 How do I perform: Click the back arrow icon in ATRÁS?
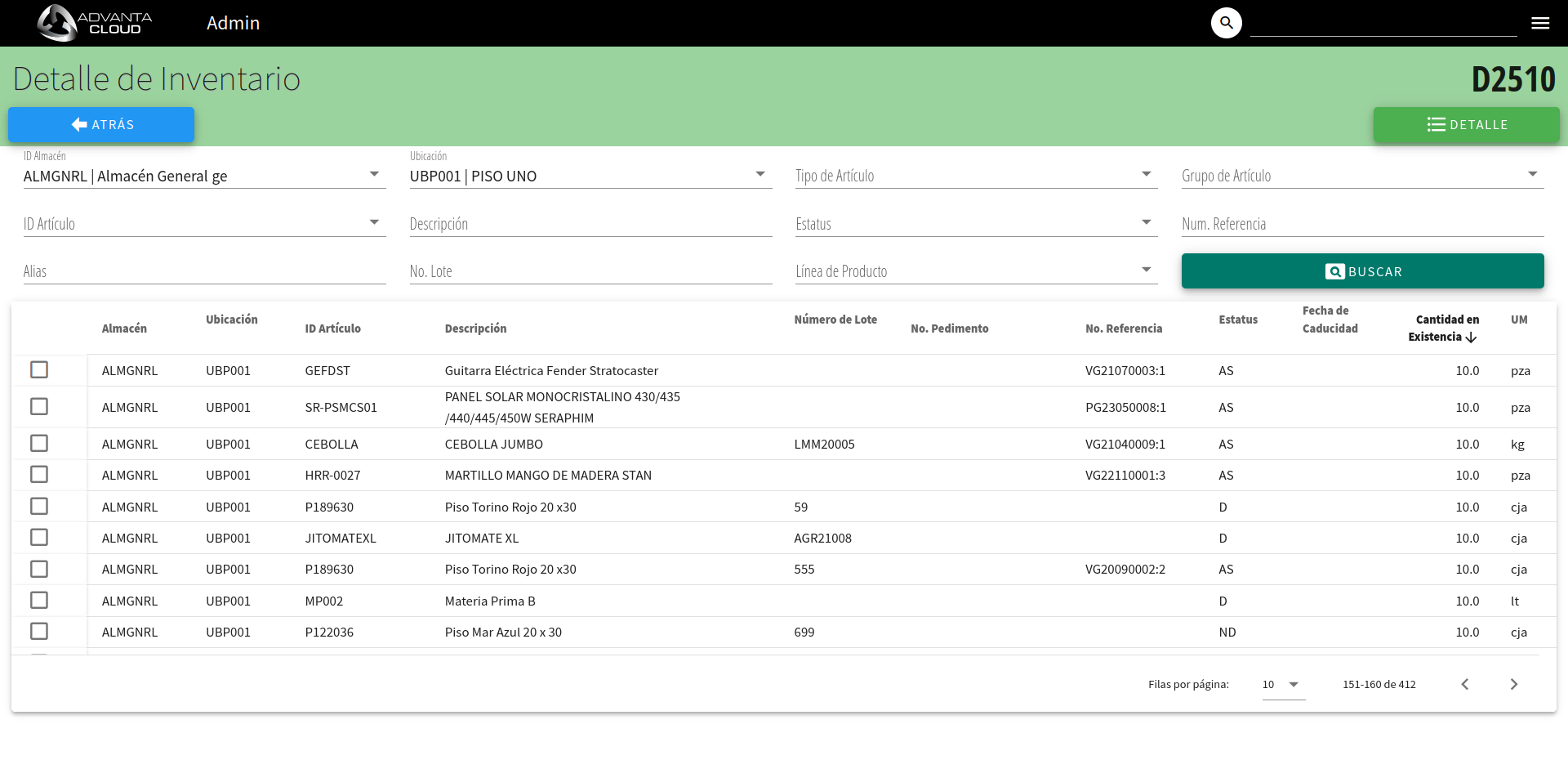point(78,124)
